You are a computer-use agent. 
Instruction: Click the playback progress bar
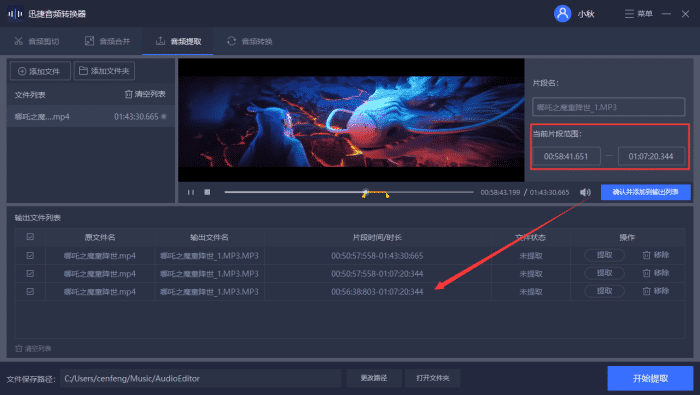tap(349, 192)
